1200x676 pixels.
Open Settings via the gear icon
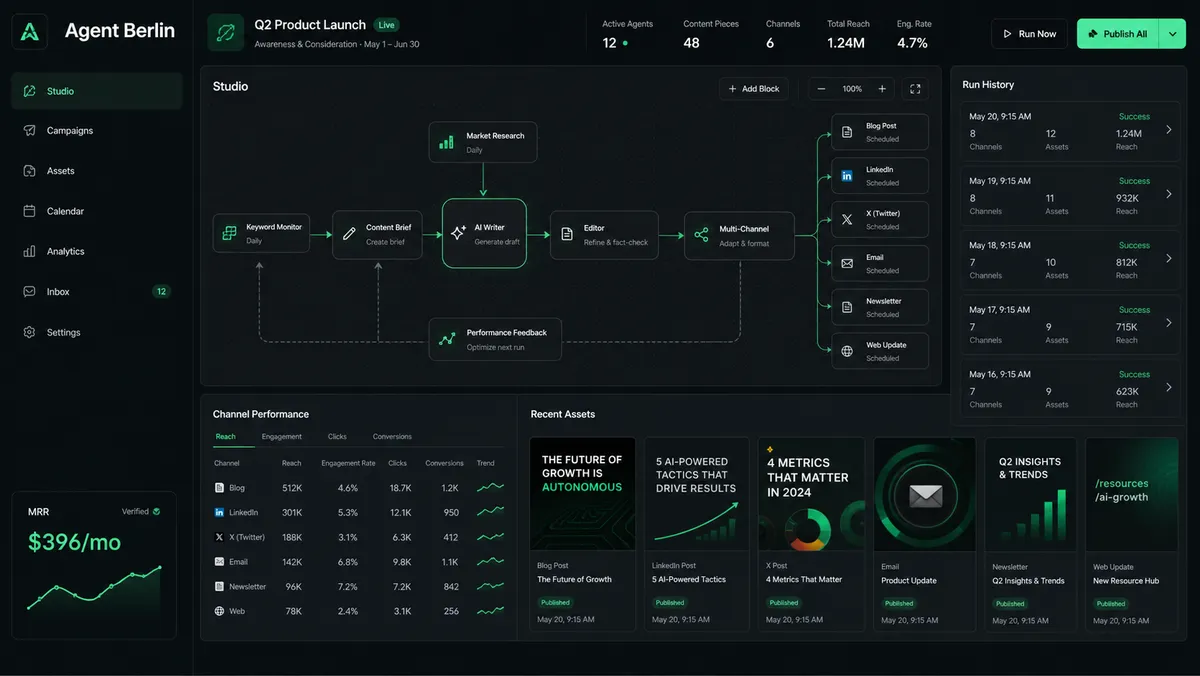[29, 332]
